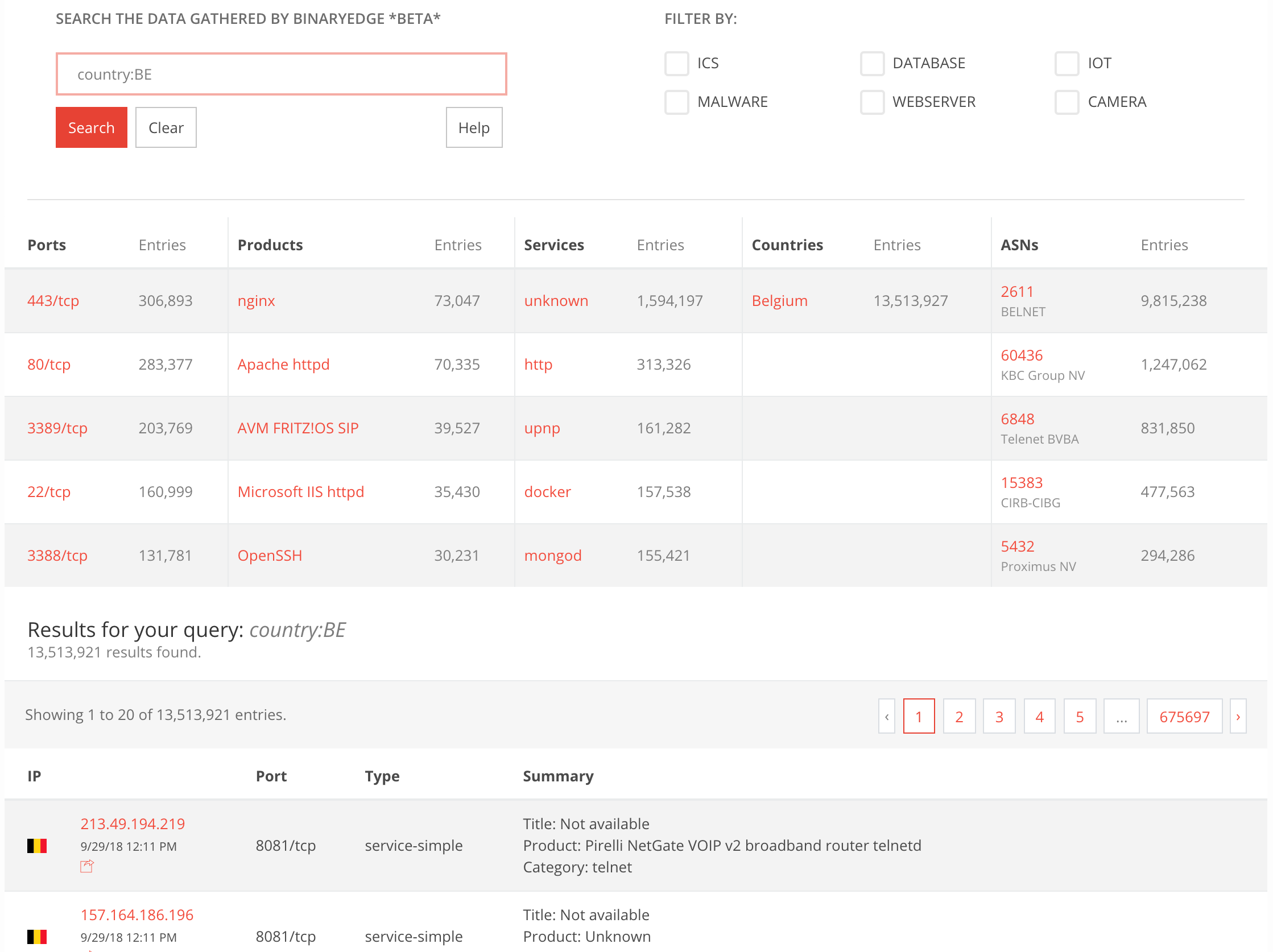The height and width of the screenshot is (952, 1273).
Task: Click the share icon under 213.49.194.219
Action: tap(86, 866)
